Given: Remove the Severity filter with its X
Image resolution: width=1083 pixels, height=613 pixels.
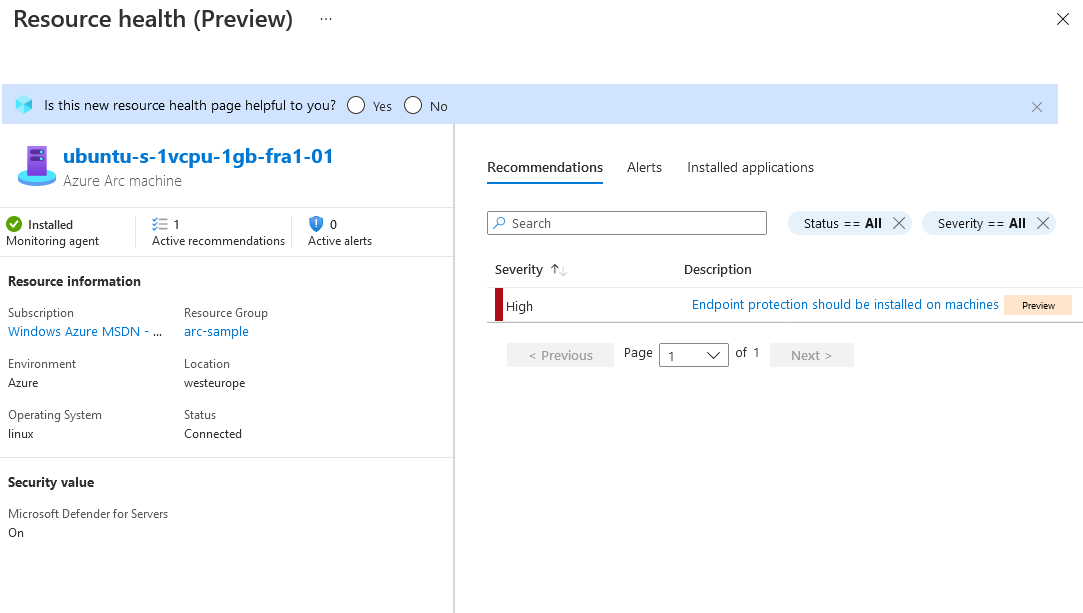Looking at the screenshot, I should [1043, 223].
